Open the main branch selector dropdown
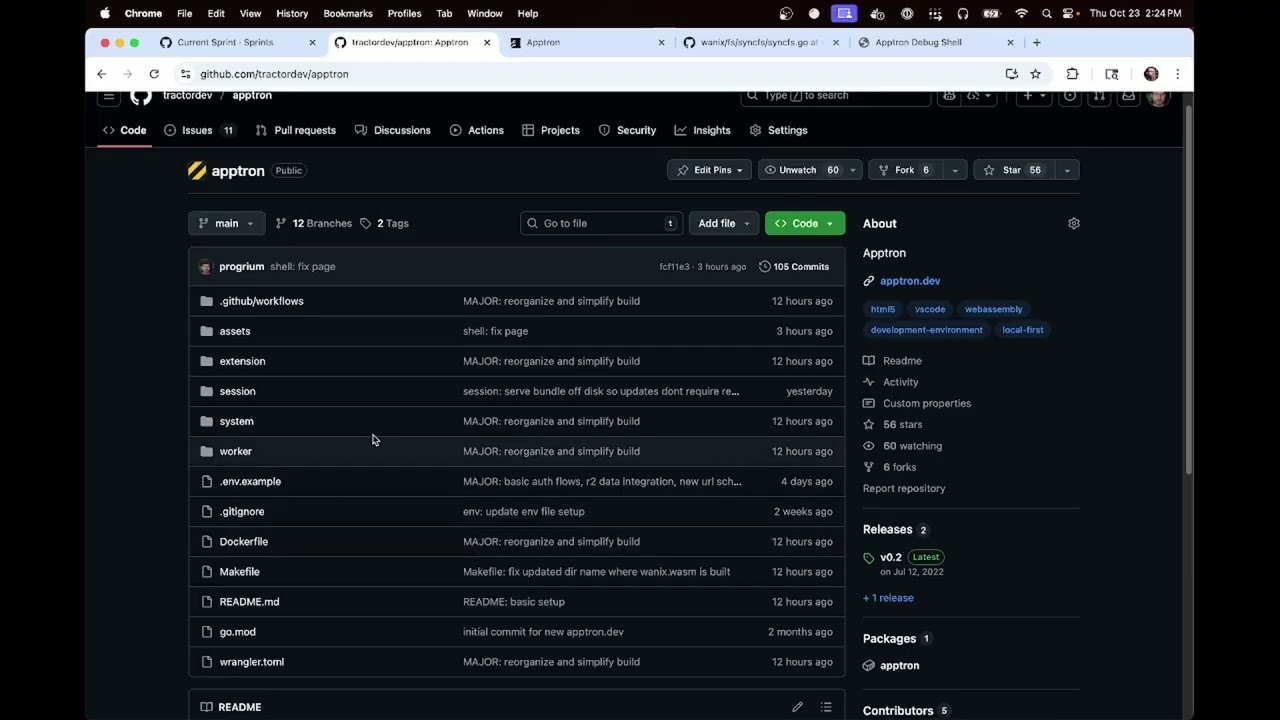This screenshot has height=720, width=1280. point(227,223)
